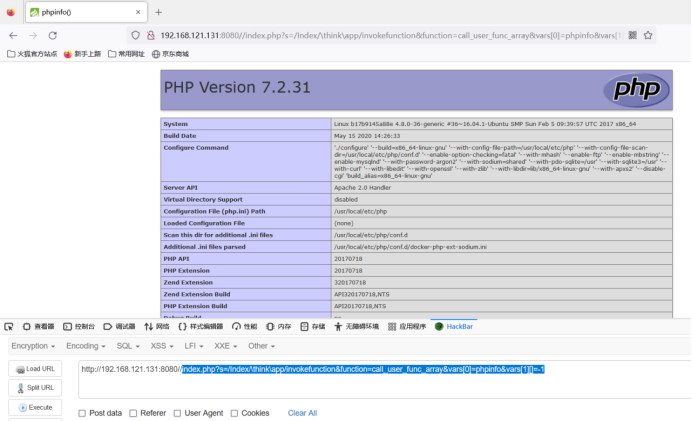Screen dimensions: 692x421
Task: Click the PHP API row label
Action: tap(176, 259)
